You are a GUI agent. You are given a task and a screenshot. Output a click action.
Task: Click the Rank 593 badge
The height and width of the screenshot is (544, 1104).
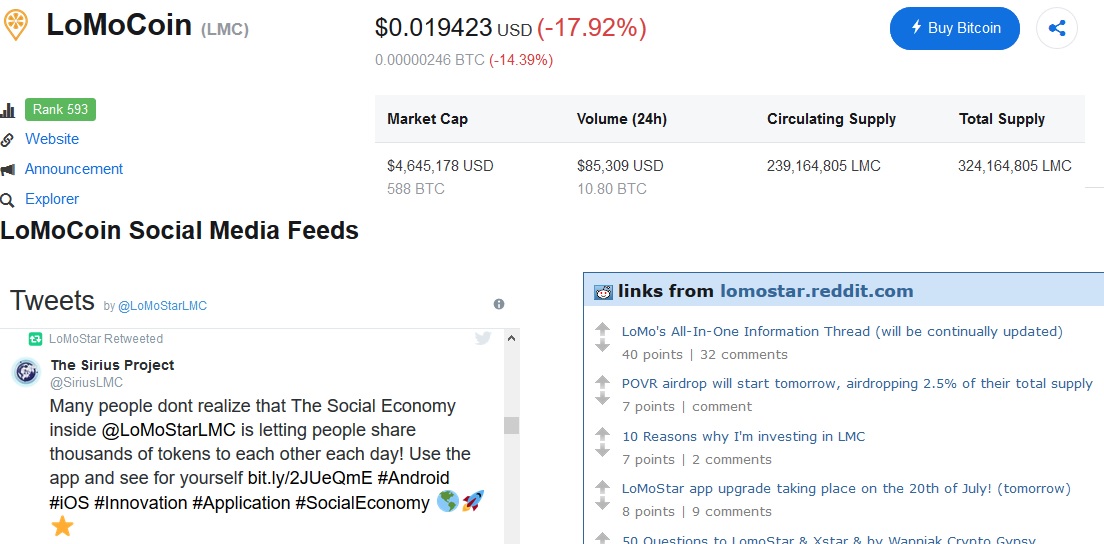tap(60, 110)
